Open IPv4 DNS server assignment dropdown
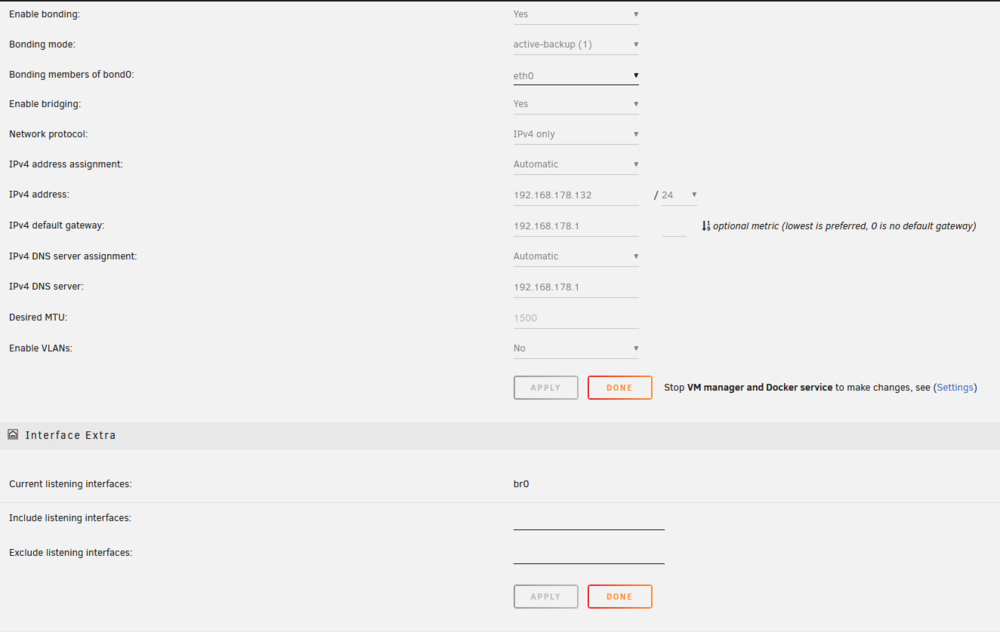Screen dimensions: 1000x632 tap(576, 256)
